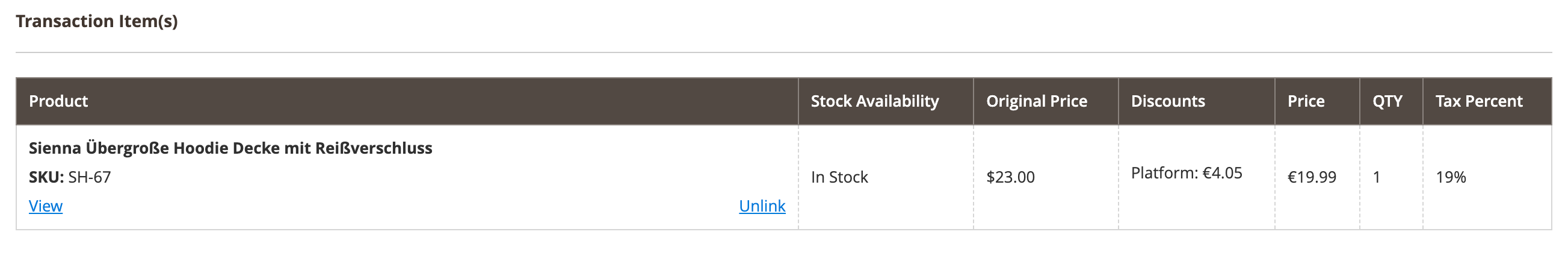1568x258 pixels.
Task: Select the Stock Availability column header
Action: pos(874,101)
